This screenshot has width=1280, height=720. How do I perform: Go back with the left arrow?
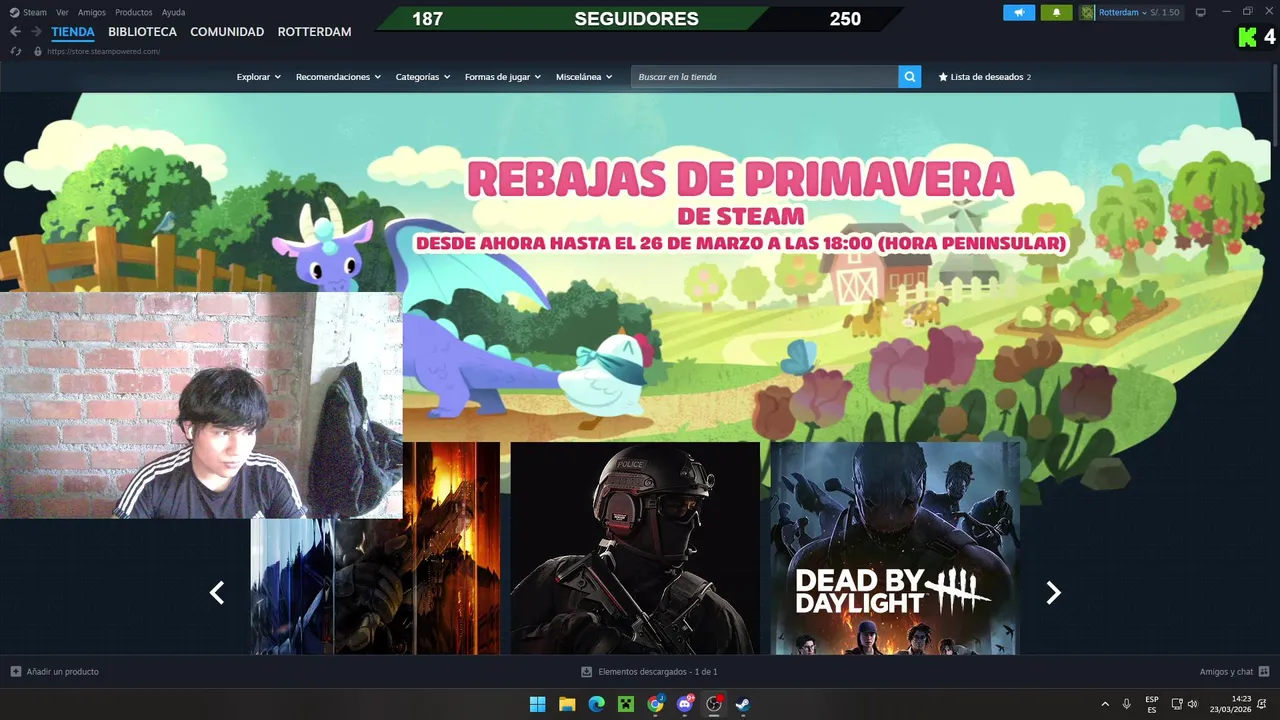(x=15, y=32)
